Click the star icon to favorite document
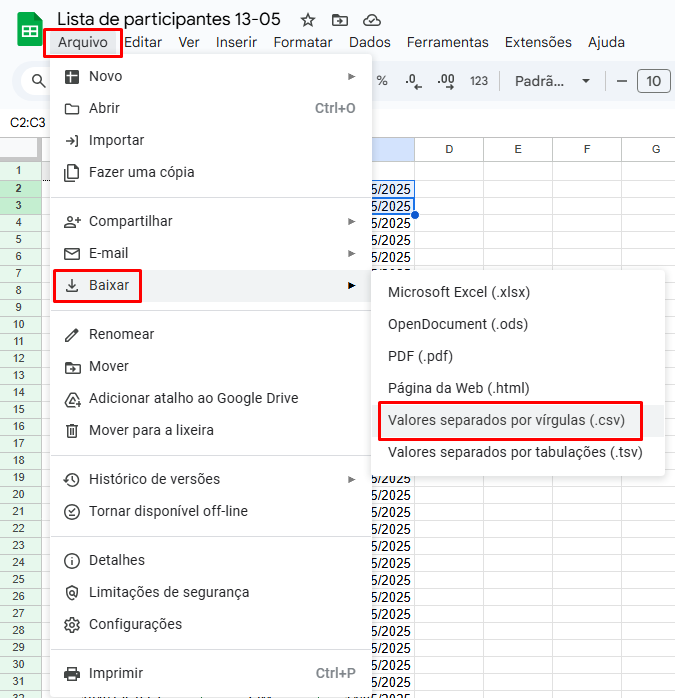Image resolution: width=675 pixels, height=698 pixels. coord(308,20)
